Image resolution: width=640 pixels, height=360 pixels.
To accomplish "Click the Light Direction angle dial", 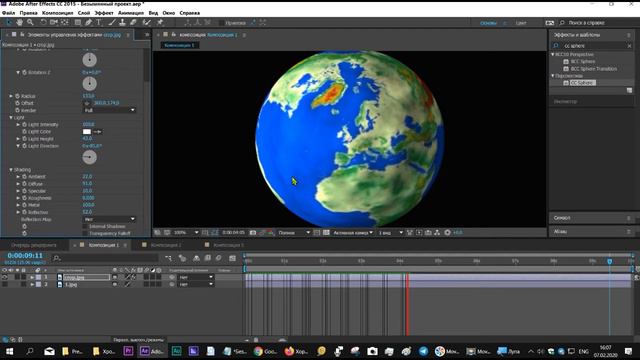I will (89, 157).
